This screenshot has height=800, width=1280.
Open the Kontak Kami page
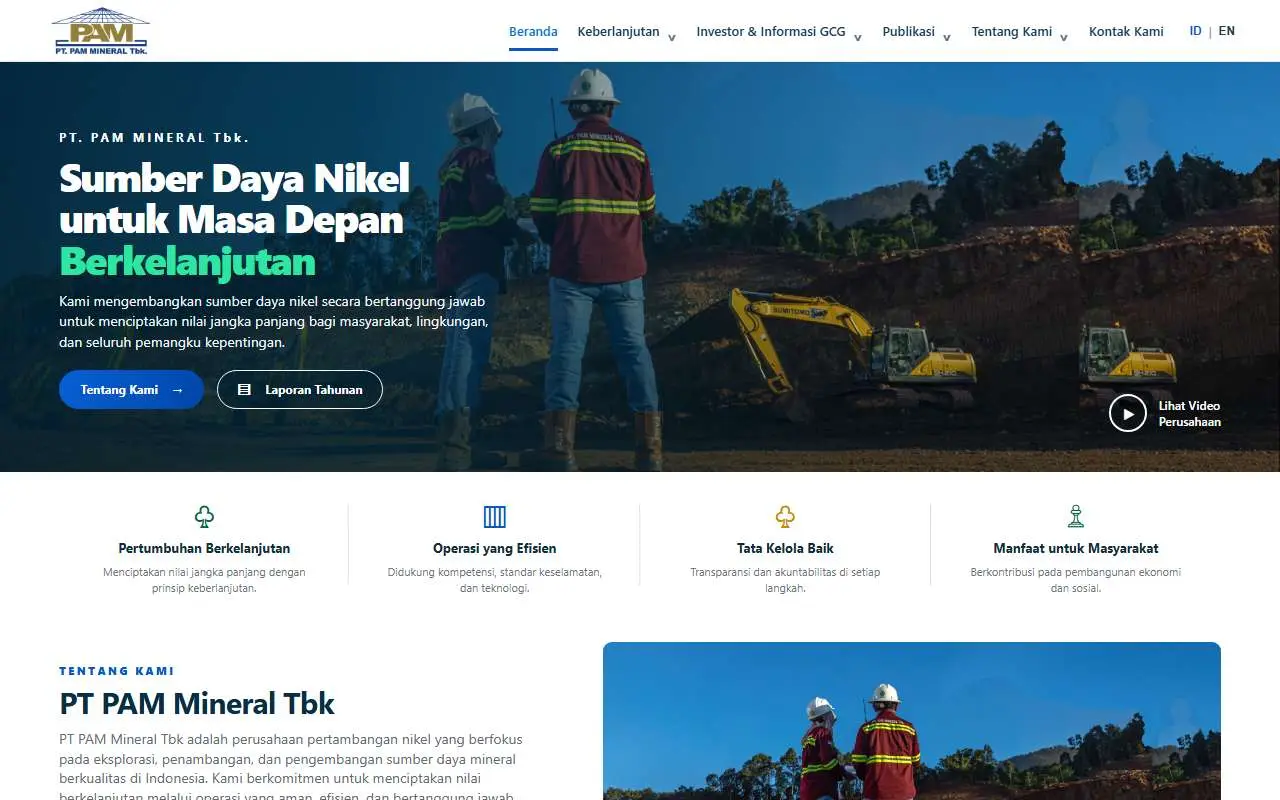[x=1126, y=31]
